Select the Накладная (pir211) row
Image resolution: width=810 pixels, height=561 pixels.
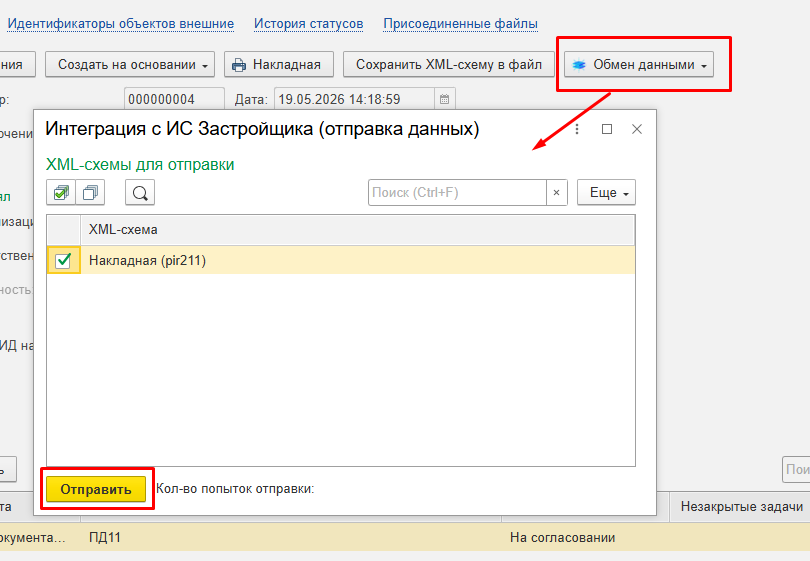pos(341,260)
